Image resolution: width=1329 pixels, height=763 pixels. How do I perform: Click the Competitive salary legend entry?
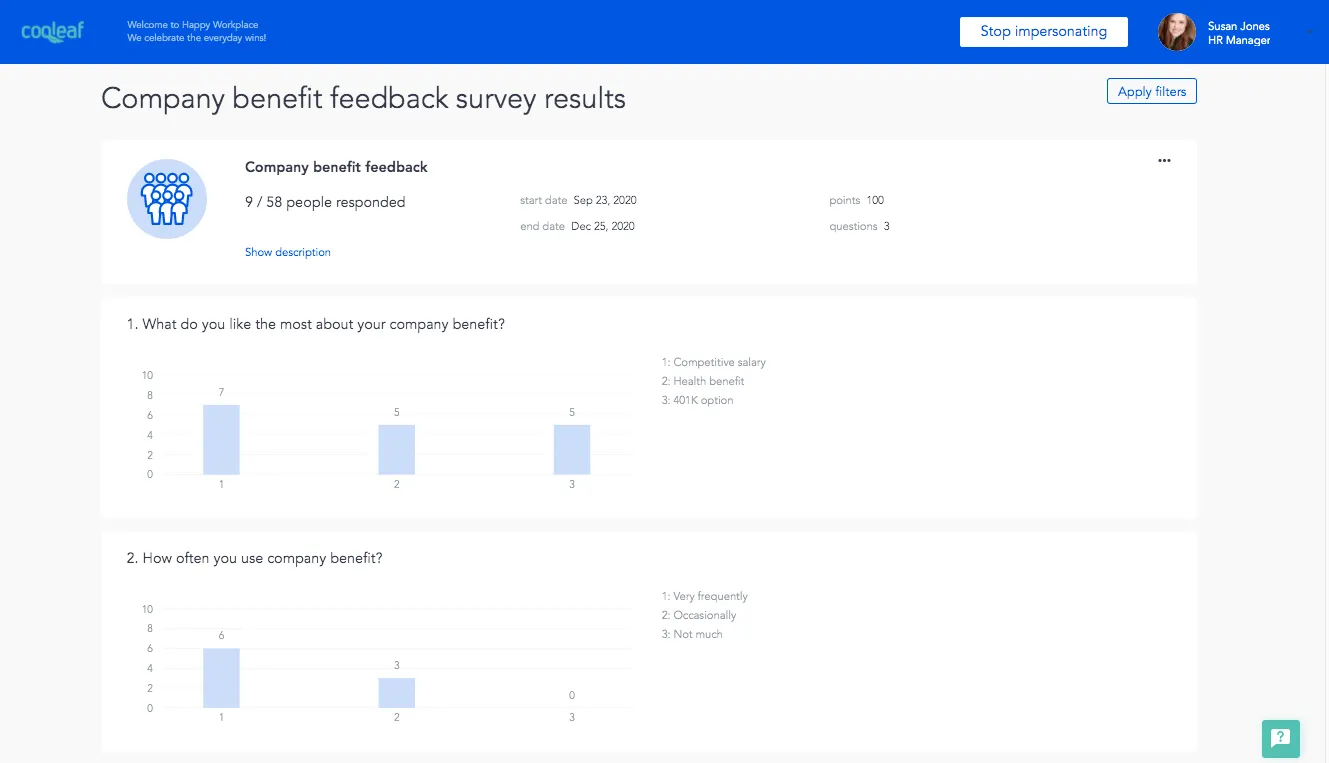[714, 362]
